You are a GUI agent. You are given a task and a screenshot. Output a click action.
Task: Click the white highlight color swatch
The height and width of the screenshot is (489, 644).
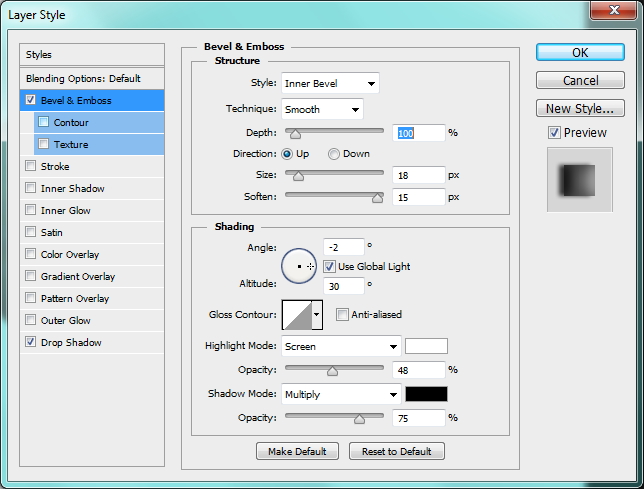click(426, 347)
